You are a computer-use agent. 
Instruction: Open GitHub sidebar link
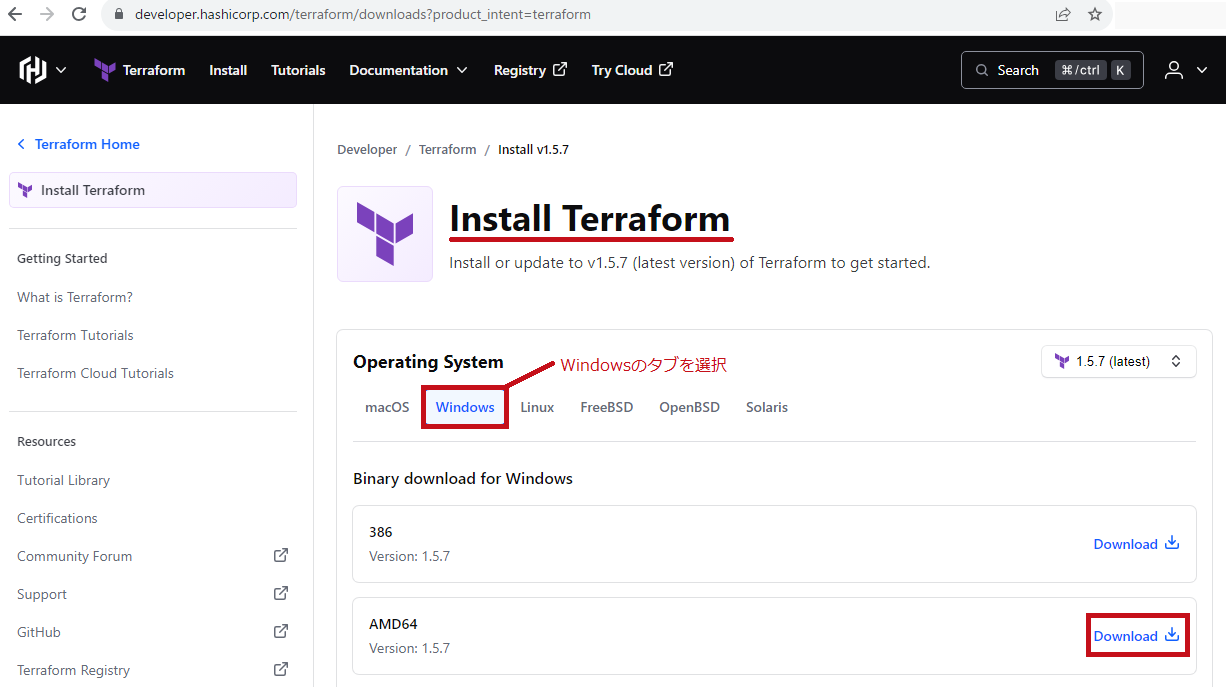click(39, 632)
